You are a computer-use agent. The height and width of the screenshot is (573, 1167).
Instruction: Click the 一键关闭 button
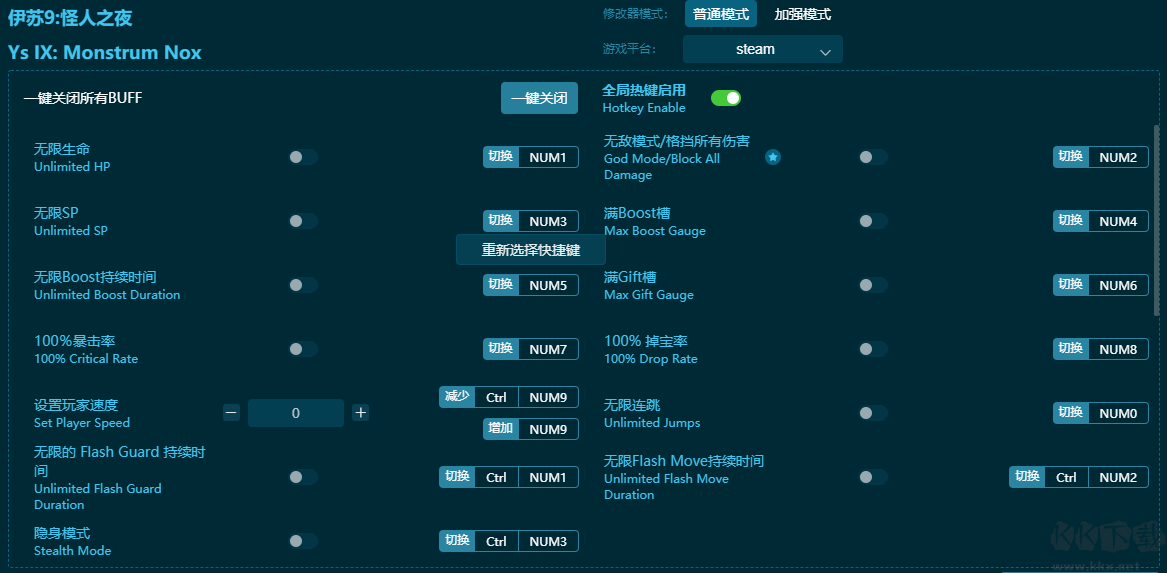click(540, 98)
